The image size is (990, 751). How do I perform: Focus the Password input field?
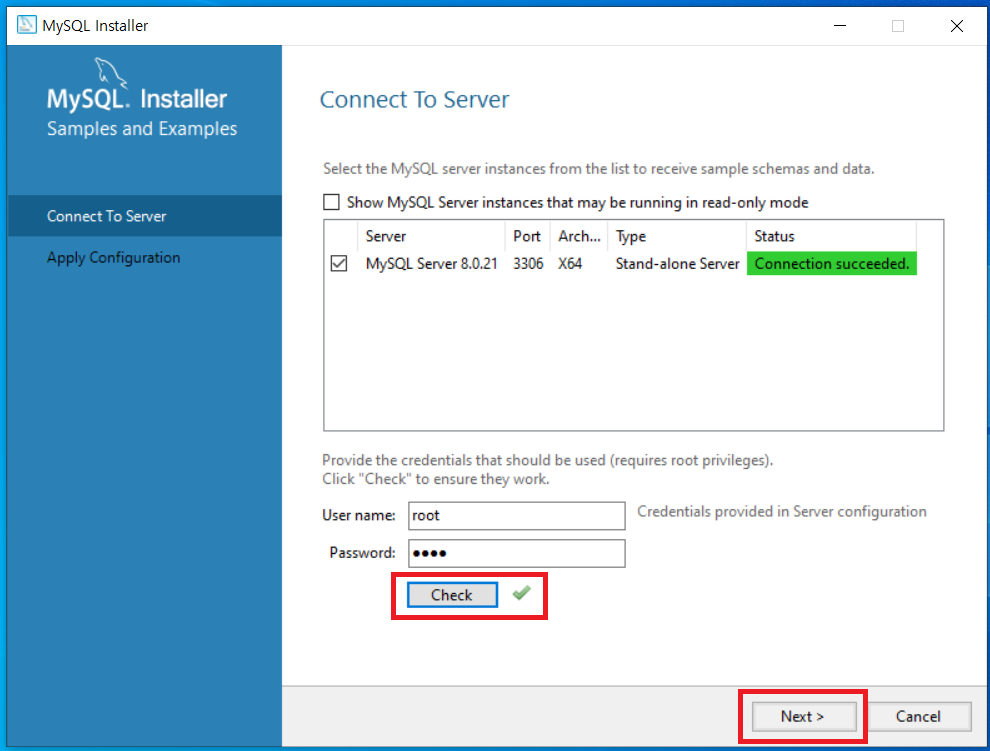point(516,553)
